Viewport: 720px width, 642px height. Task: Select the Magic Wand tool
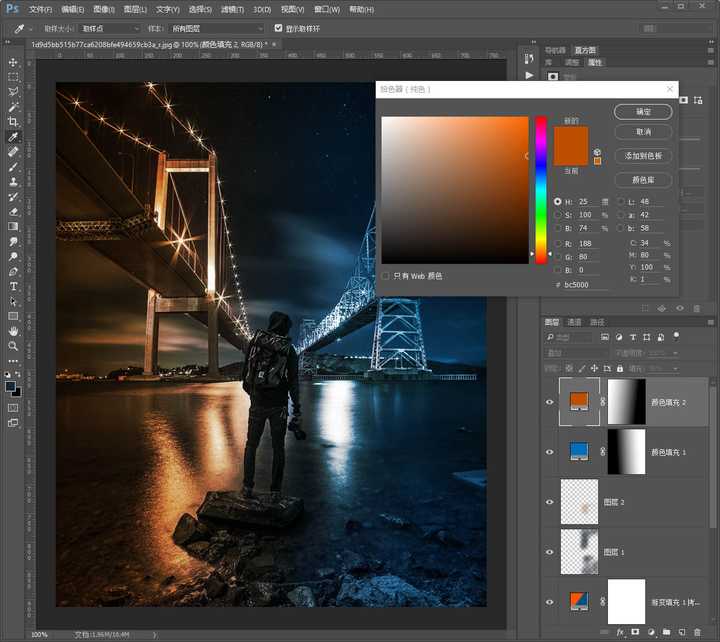pyautogui.click(x=13, y=107)
